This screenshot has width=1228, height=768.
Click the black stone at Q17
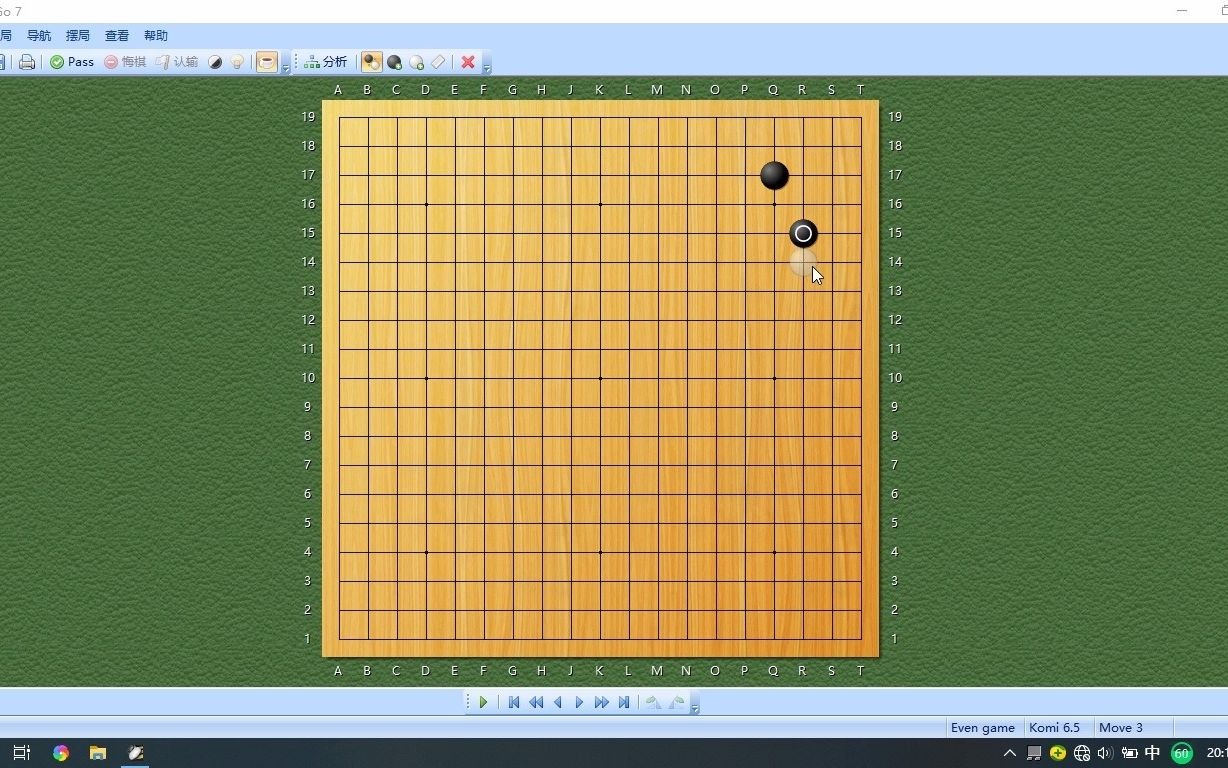(x=774, y=176)
